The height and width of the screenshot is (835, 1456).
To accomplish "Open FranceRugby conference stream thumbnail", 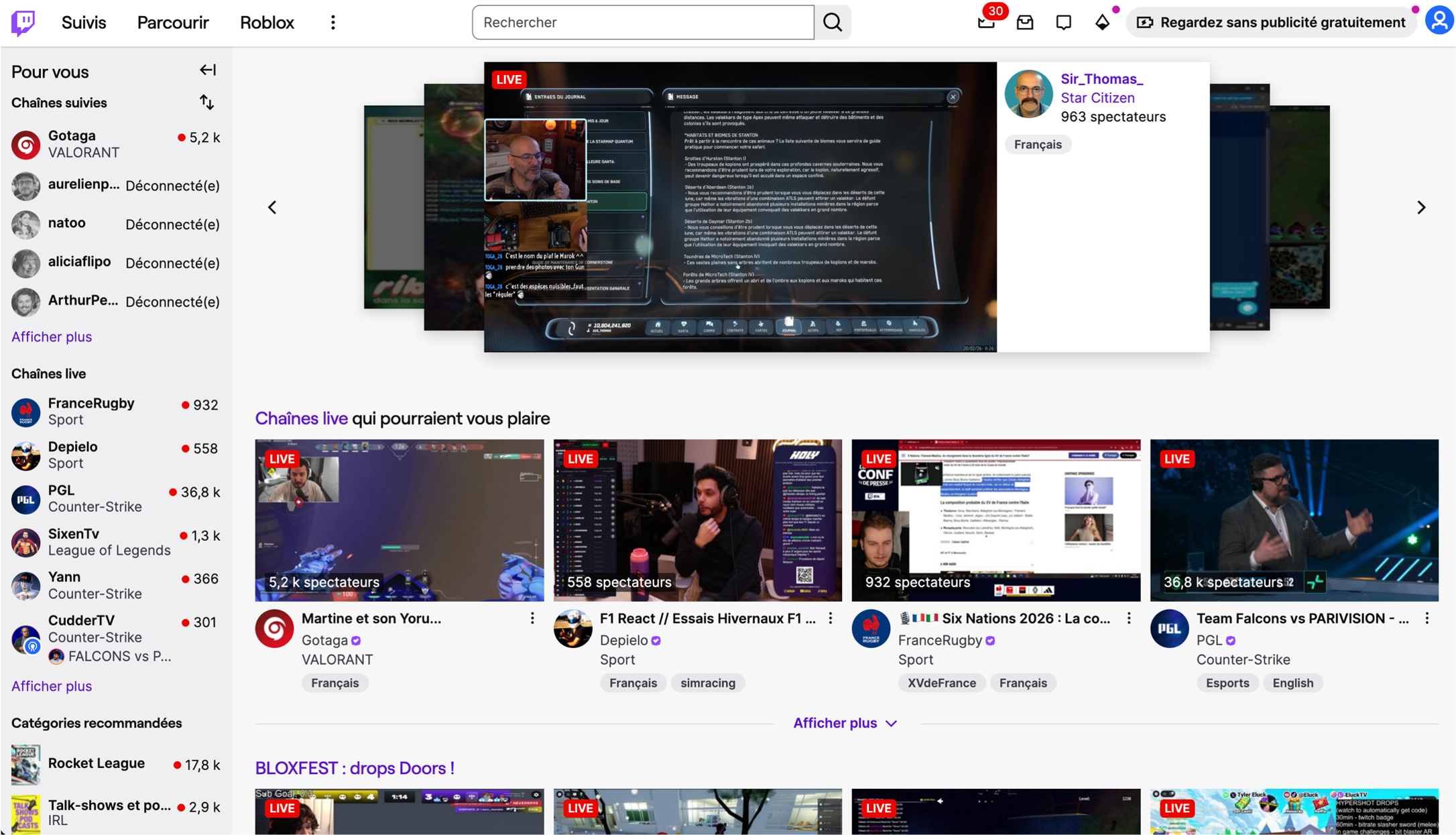I will tap(995, 520).
